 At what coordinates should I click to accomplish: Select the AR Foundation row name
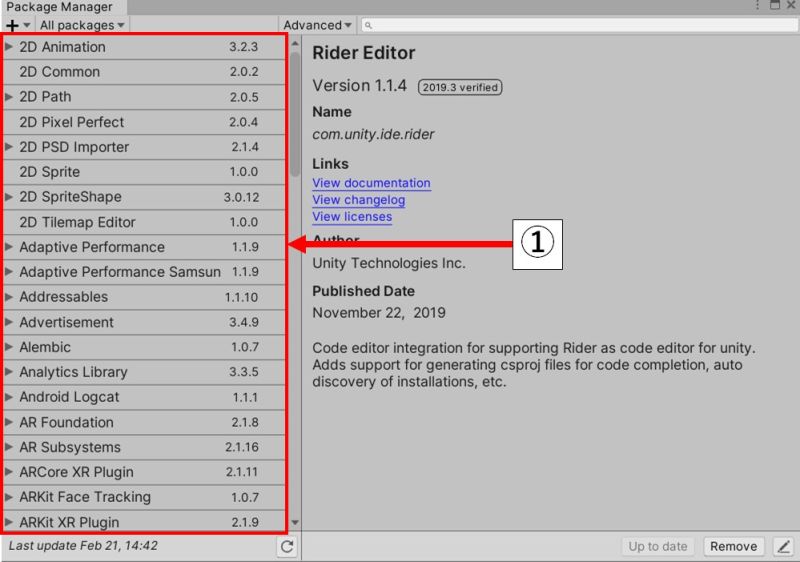tap(66, 422)
